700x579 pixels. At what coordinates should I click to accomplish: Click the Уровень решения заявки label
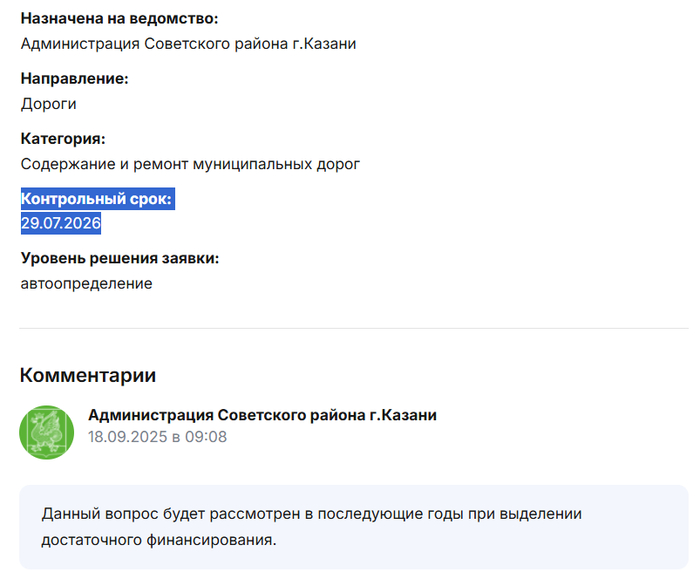pyautogui.click(x=120, y=259)
